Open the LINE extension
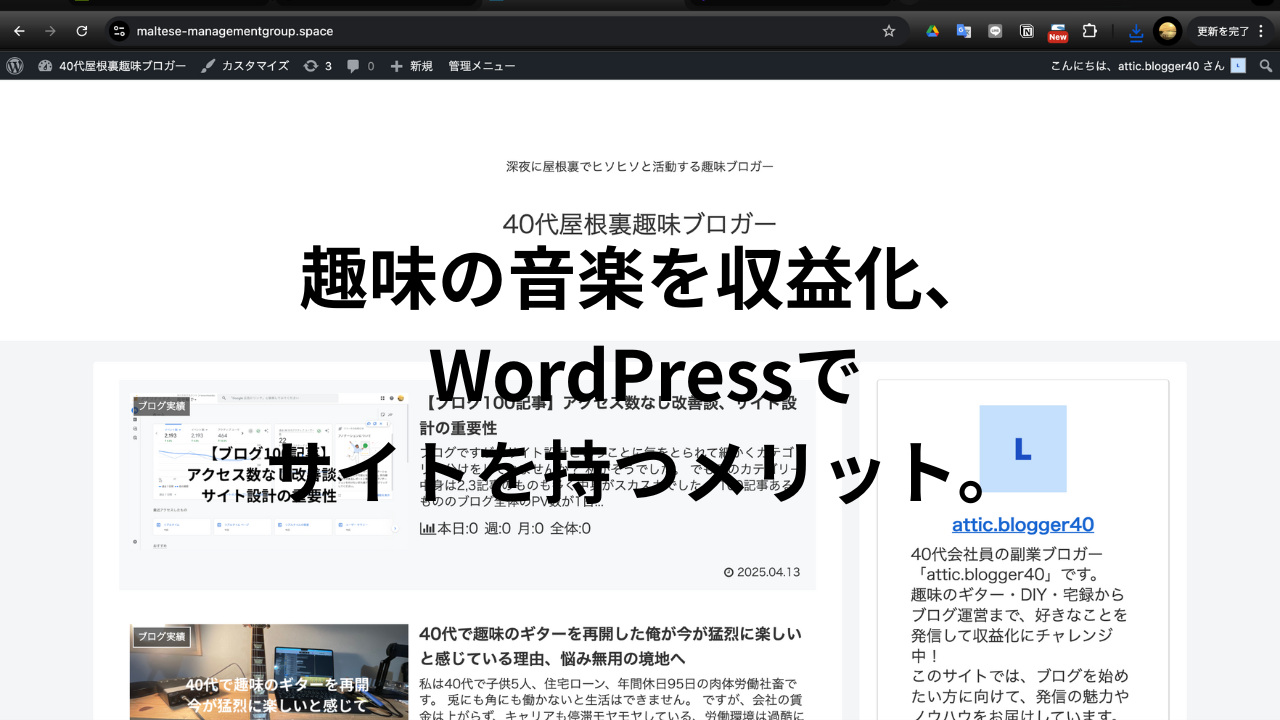The image size is (1280, 720). click(995, 31)
